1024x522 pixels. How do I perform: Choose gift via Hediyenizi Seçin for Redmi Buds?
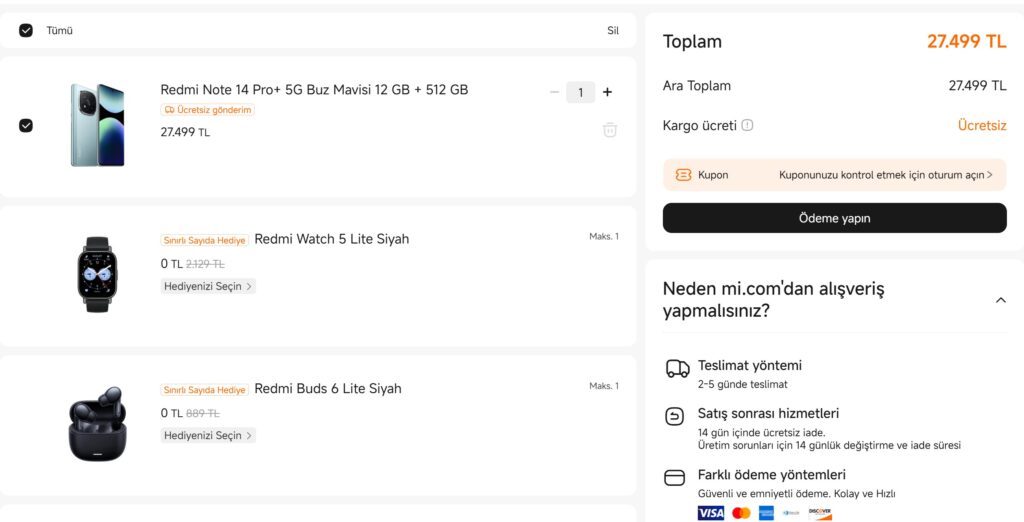208,435
